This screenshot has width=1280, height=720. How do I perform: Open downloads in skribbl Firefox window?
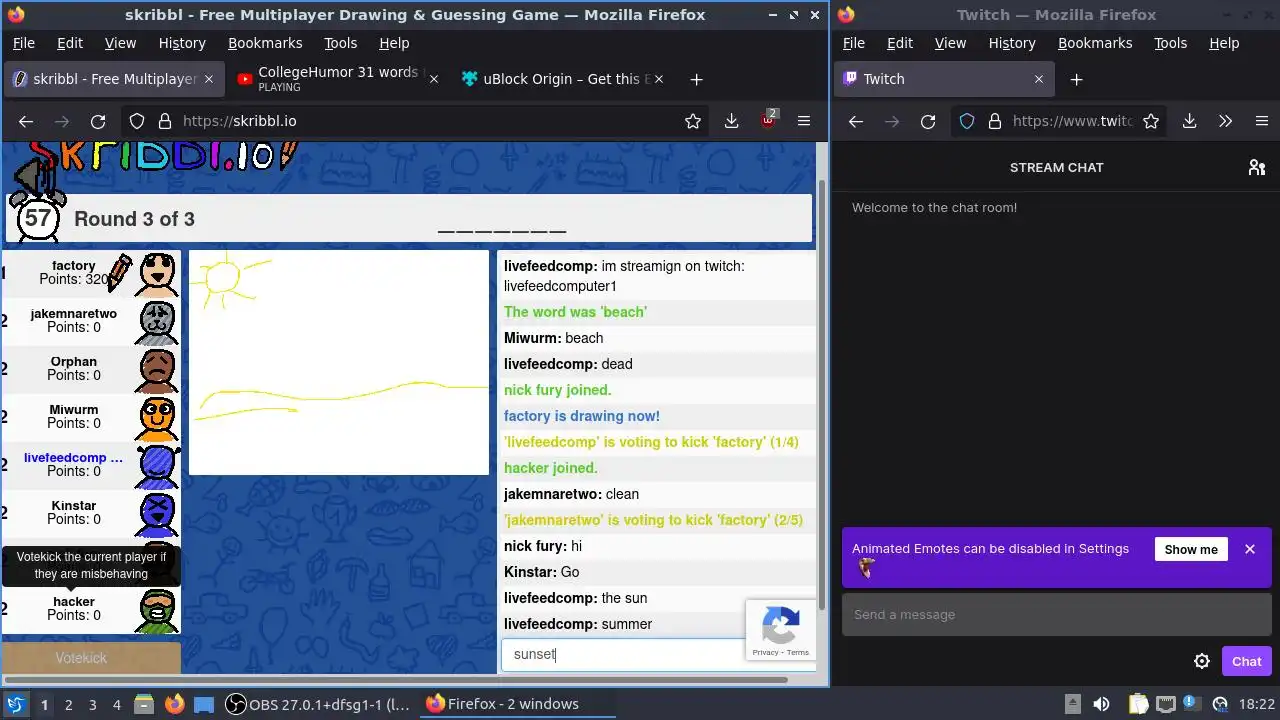pyautogui.click(x=732, y=121)
